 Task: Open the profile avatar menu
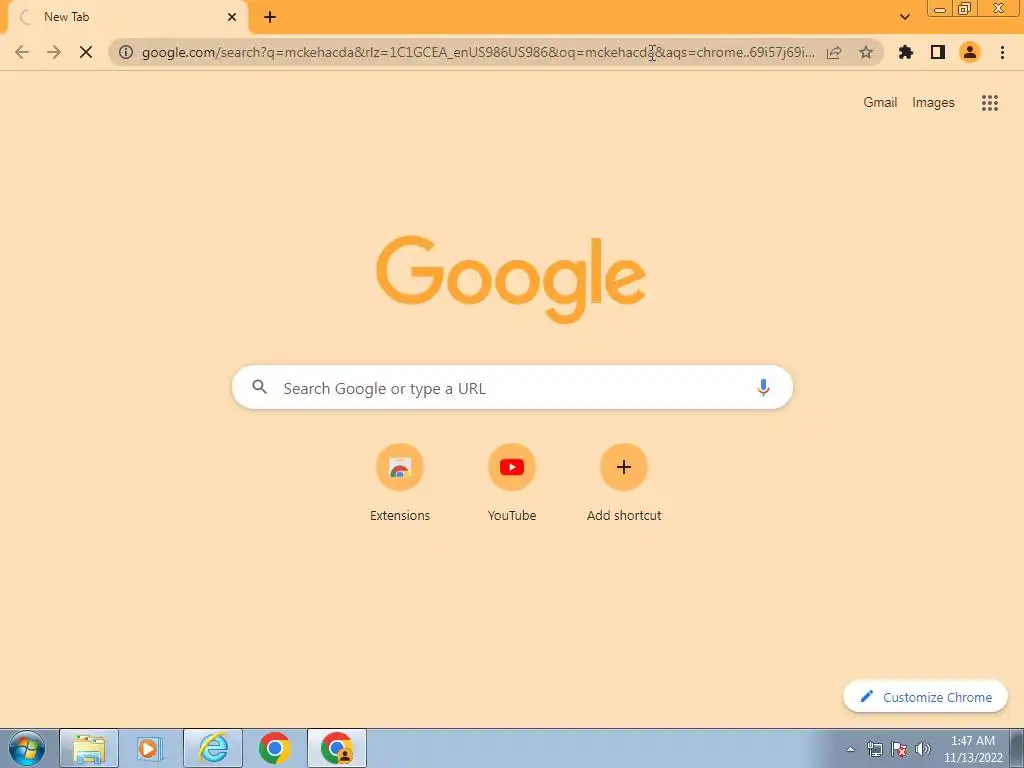(970, 52)
